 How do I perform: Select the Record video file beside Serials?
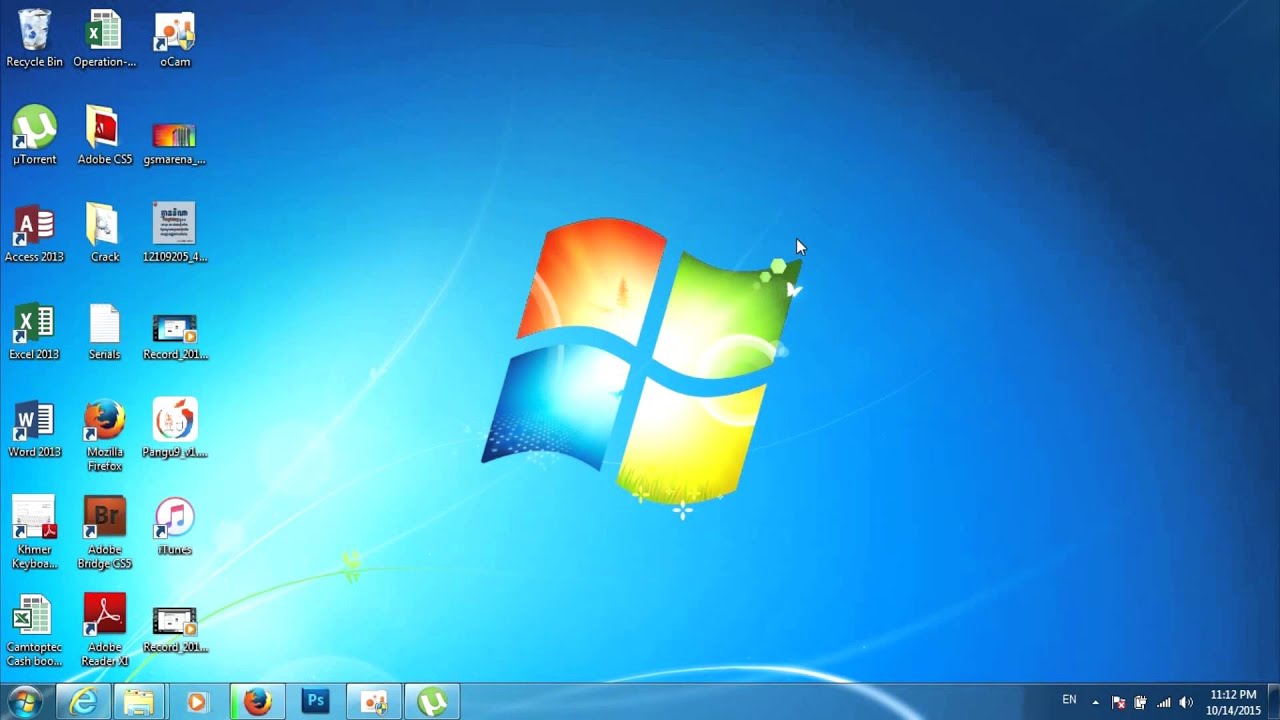pyautogui.click(x=175, y=335)
